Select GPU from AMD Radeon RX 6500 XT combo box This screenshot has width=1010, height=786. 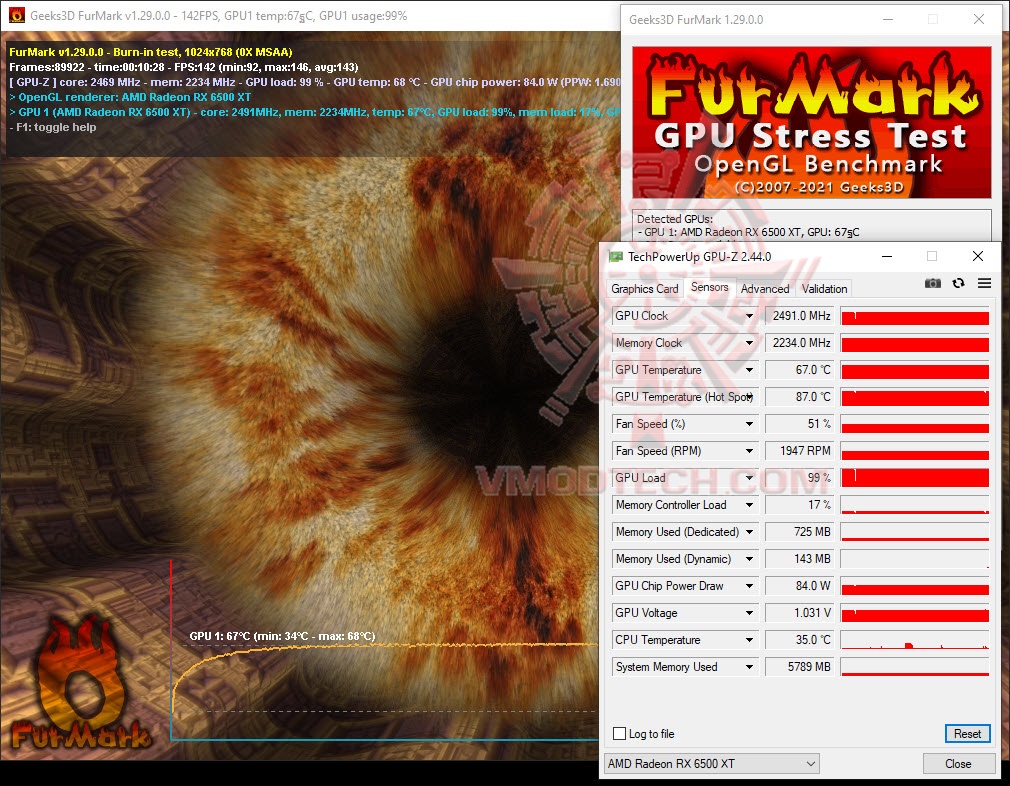coord(712,763)
